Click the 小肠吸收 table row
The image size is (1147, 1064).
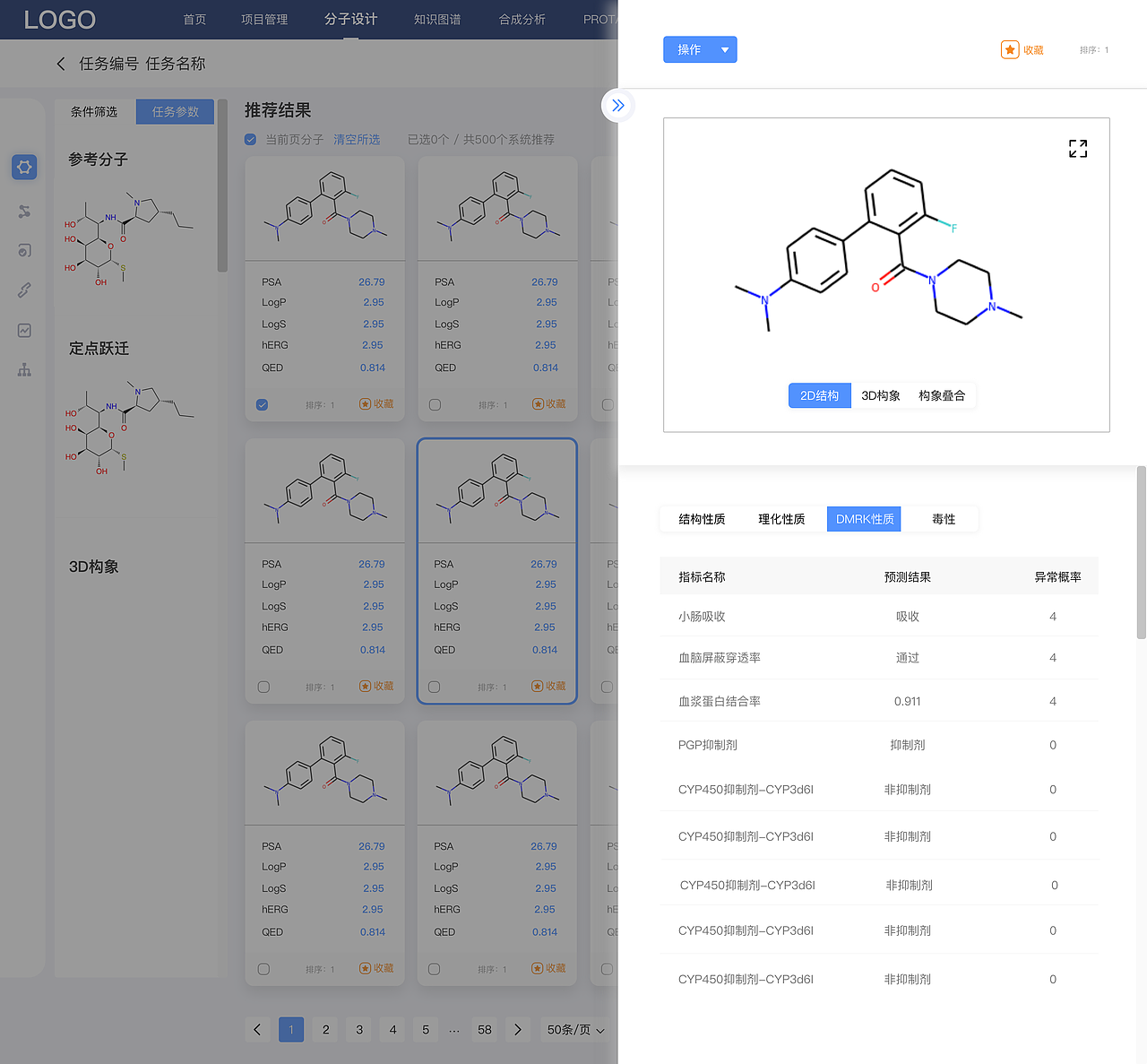[879, 617]
